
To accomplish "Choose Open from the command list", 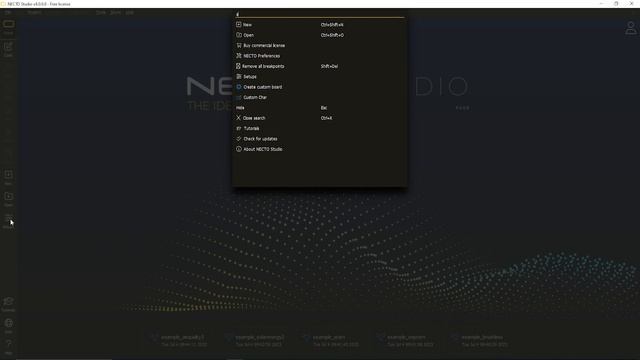I will click(320, 35).
